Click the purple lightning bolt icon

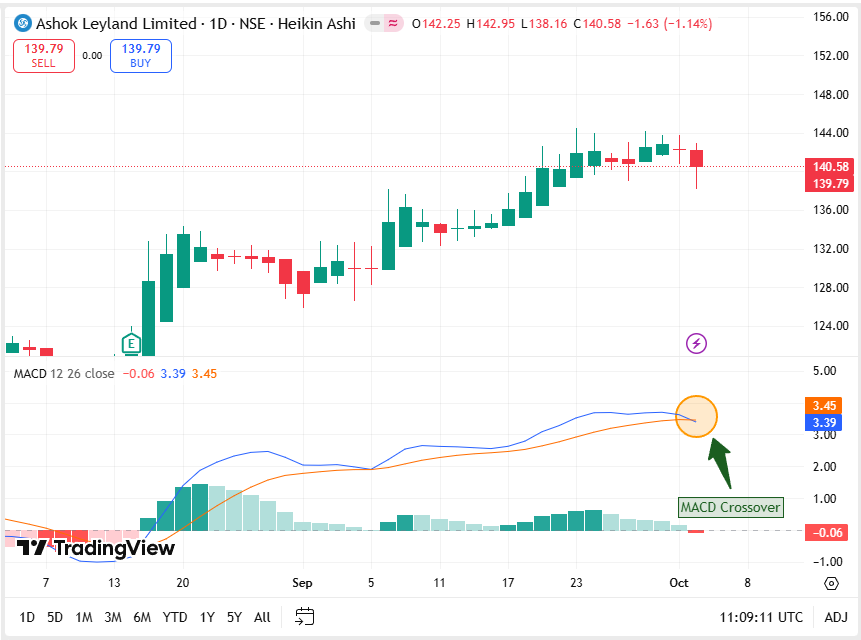pyautogui.click(x=697, y=344)
